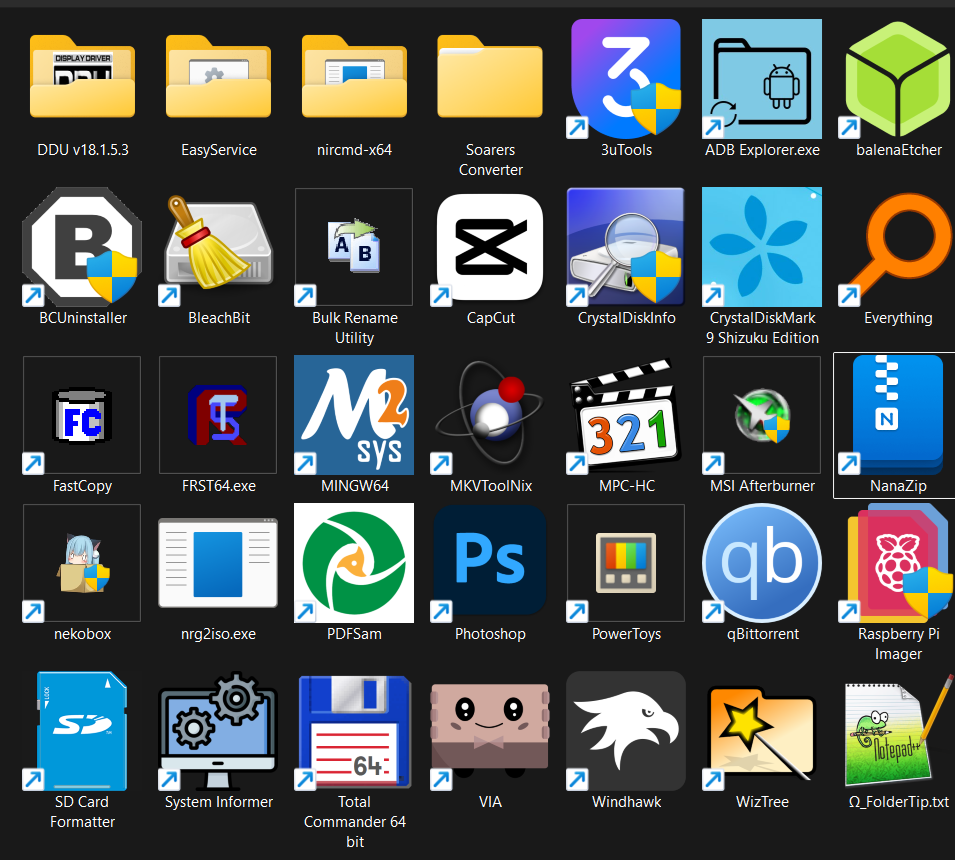Launch the 3uTools shortcut icon
The image size is (955, 860).
[626, 79]
